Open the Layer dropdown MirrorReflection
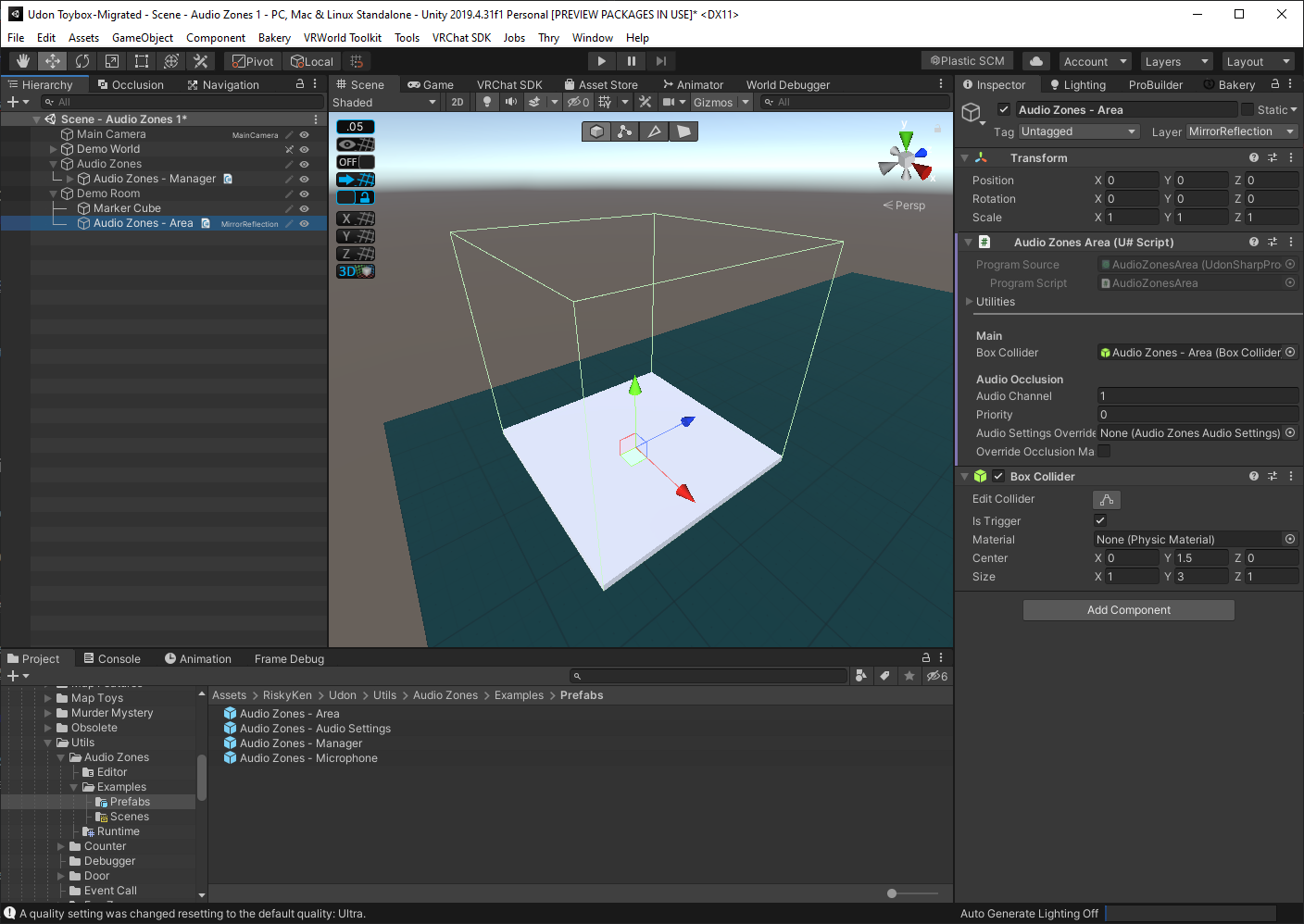The height and width of the screenshot is (924, 1304). pos(1242,131)
